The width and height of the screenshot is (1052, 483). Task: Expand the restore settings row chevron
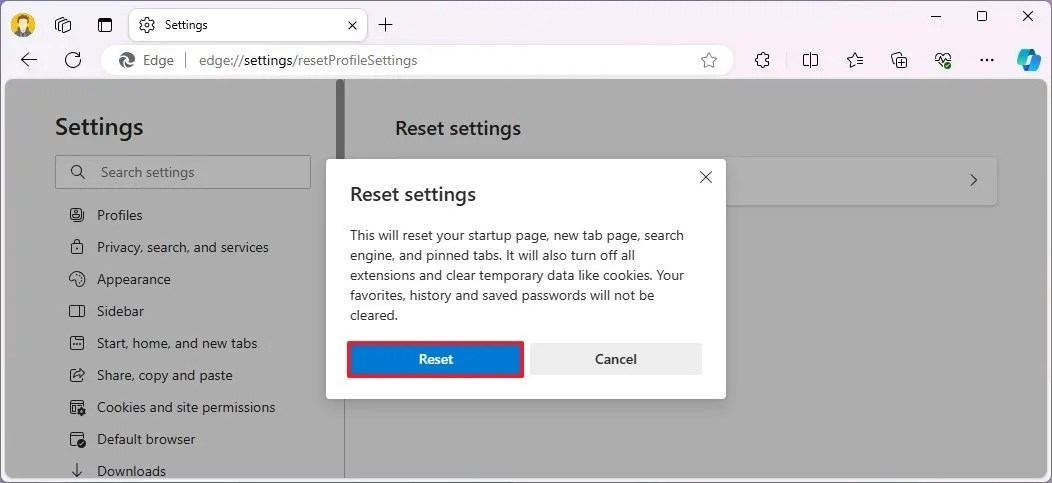pyautogui.click(x=974, y=180)
